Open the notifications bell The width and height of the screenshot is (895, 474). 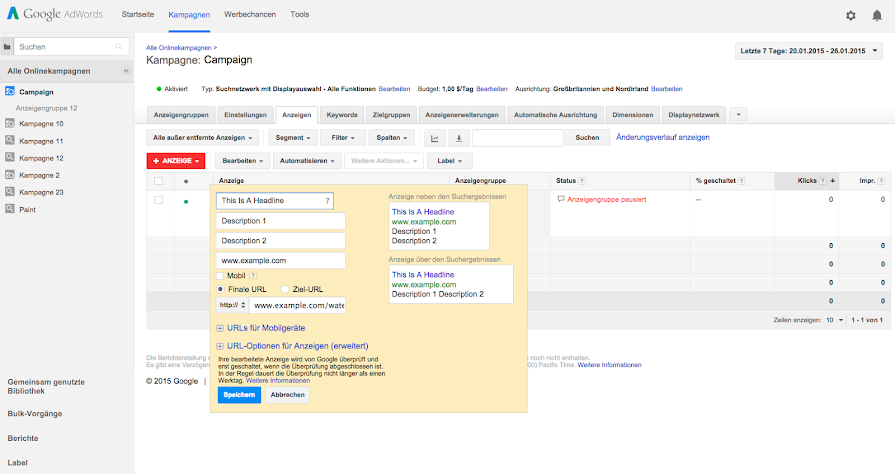(x=877, y=16)
